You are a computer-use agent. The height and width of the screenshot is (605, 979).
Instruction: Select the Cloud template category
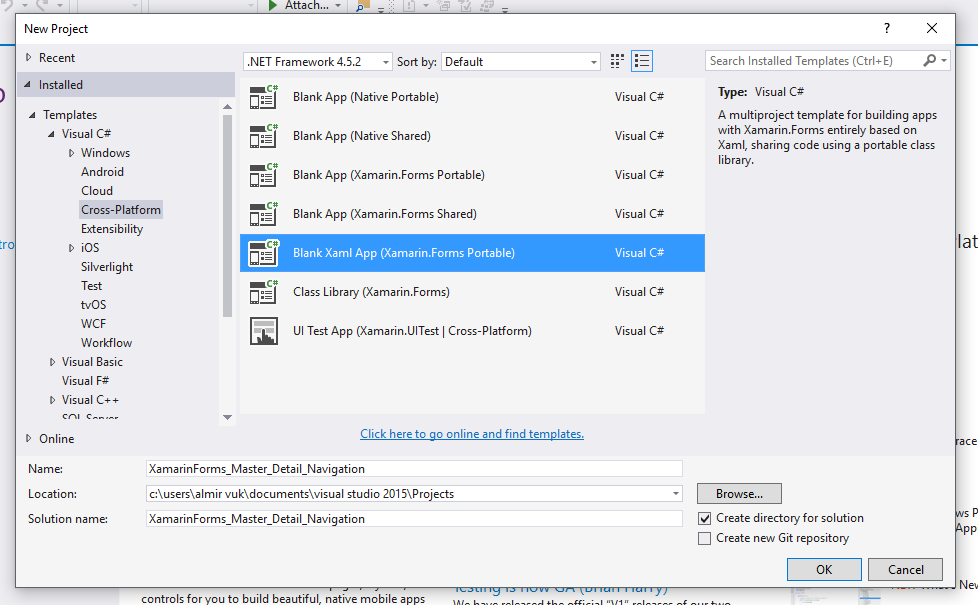tap(97, 191)
